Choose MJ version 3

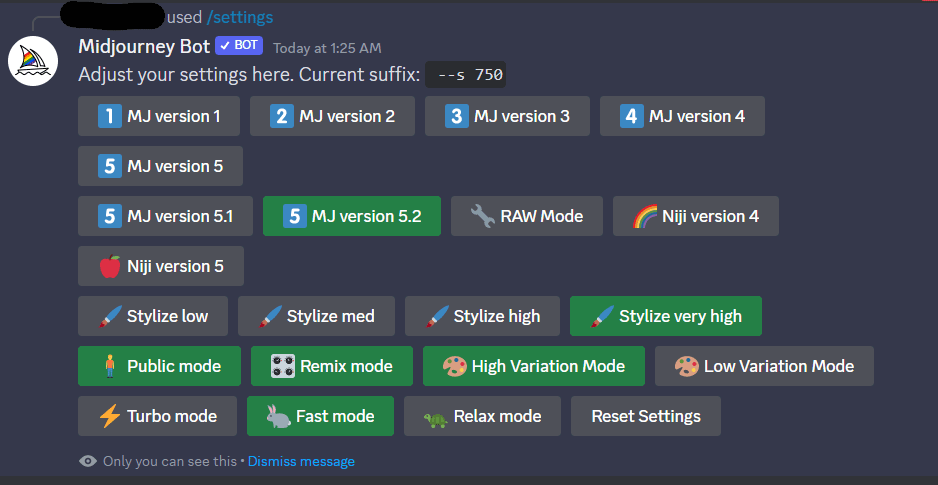[507, 116]
